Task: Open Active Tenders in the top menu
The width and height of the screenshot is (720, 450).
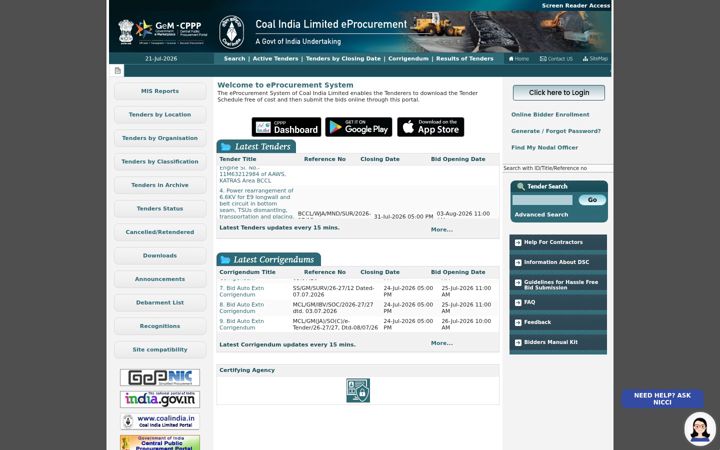Action: [275, 59]
